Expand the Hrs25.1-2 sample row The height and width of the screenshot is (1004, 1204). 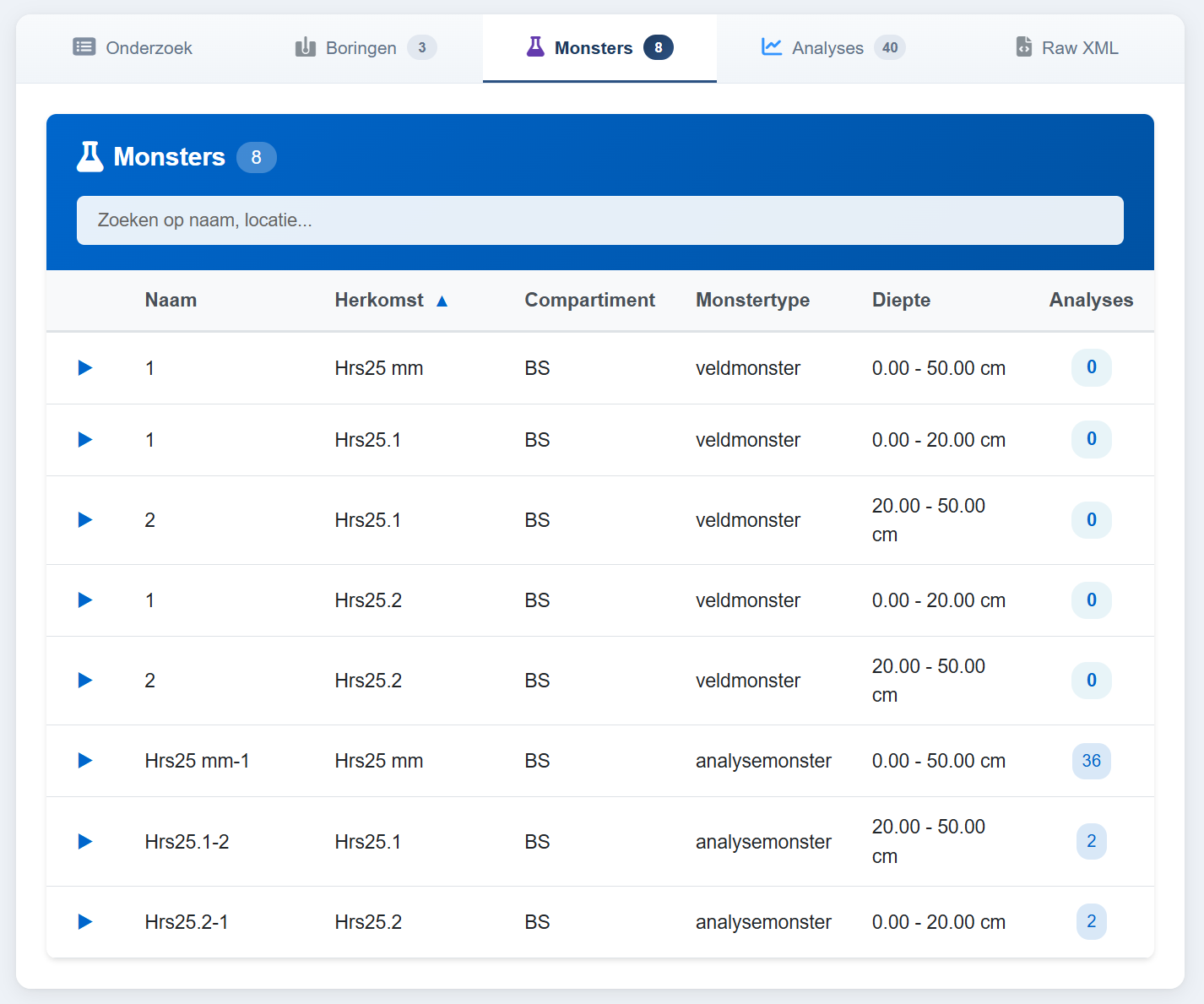[x=85, y=841]
